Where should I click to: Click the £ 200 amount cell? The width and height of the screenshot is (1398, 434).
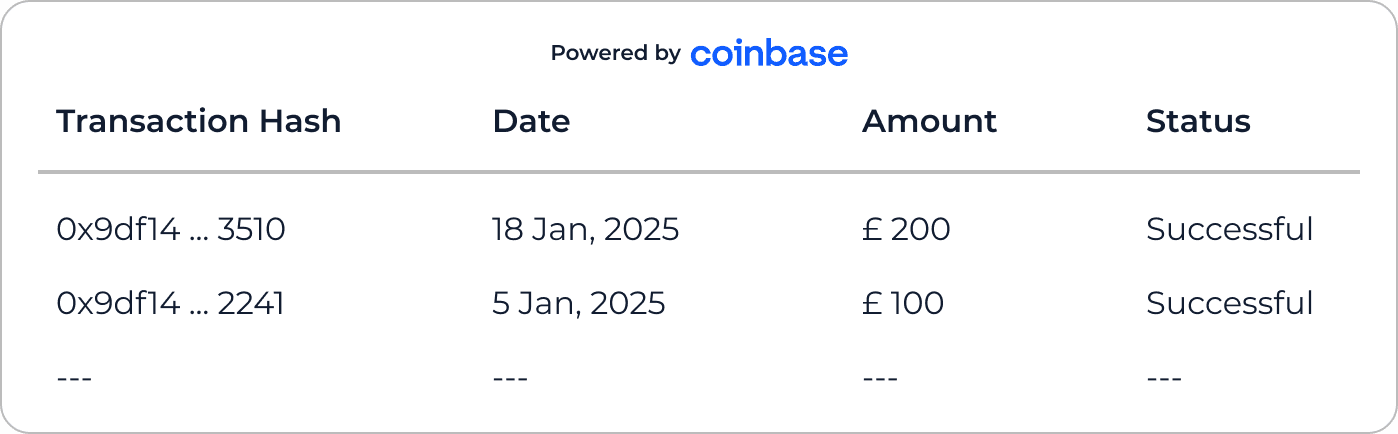pos(906,230)
